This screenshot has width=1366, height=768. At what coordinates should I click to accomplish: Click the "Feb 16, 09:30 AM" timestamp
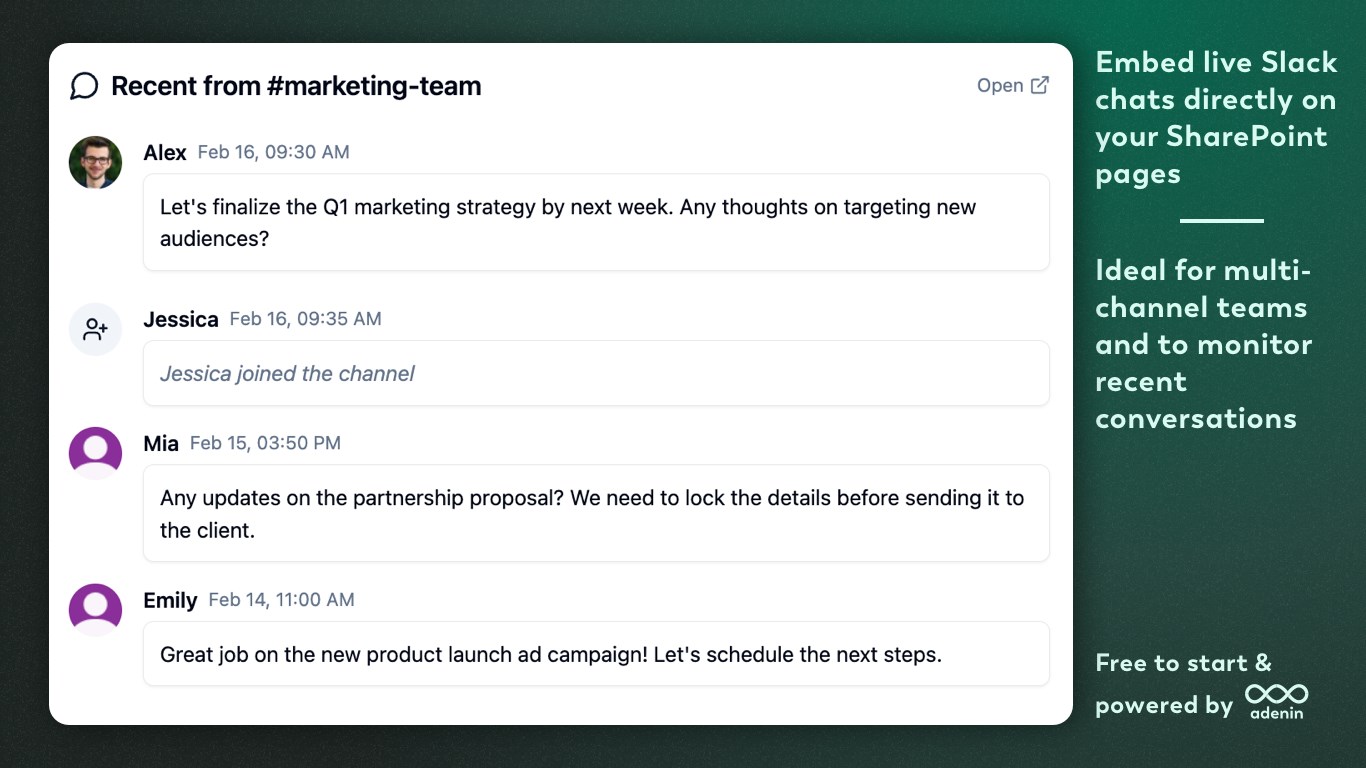[x=273, y=152]
